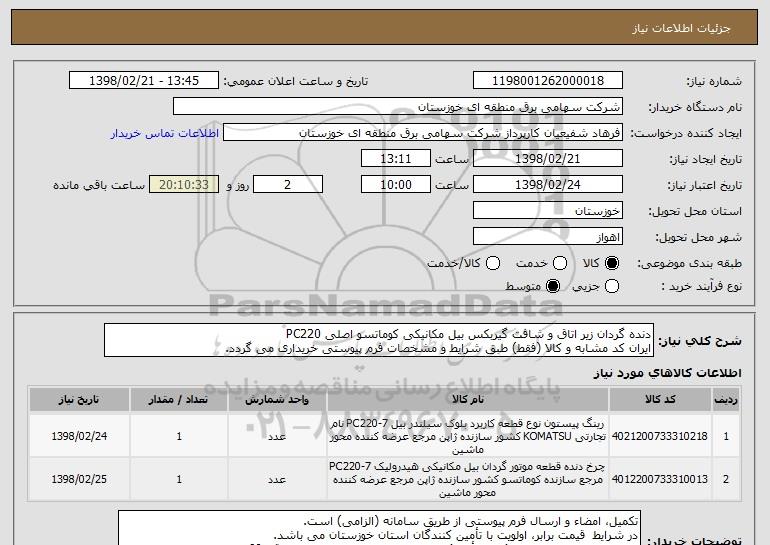
Task: Click the تعداد / مقدار column header
Action: (x=179, y=399)
